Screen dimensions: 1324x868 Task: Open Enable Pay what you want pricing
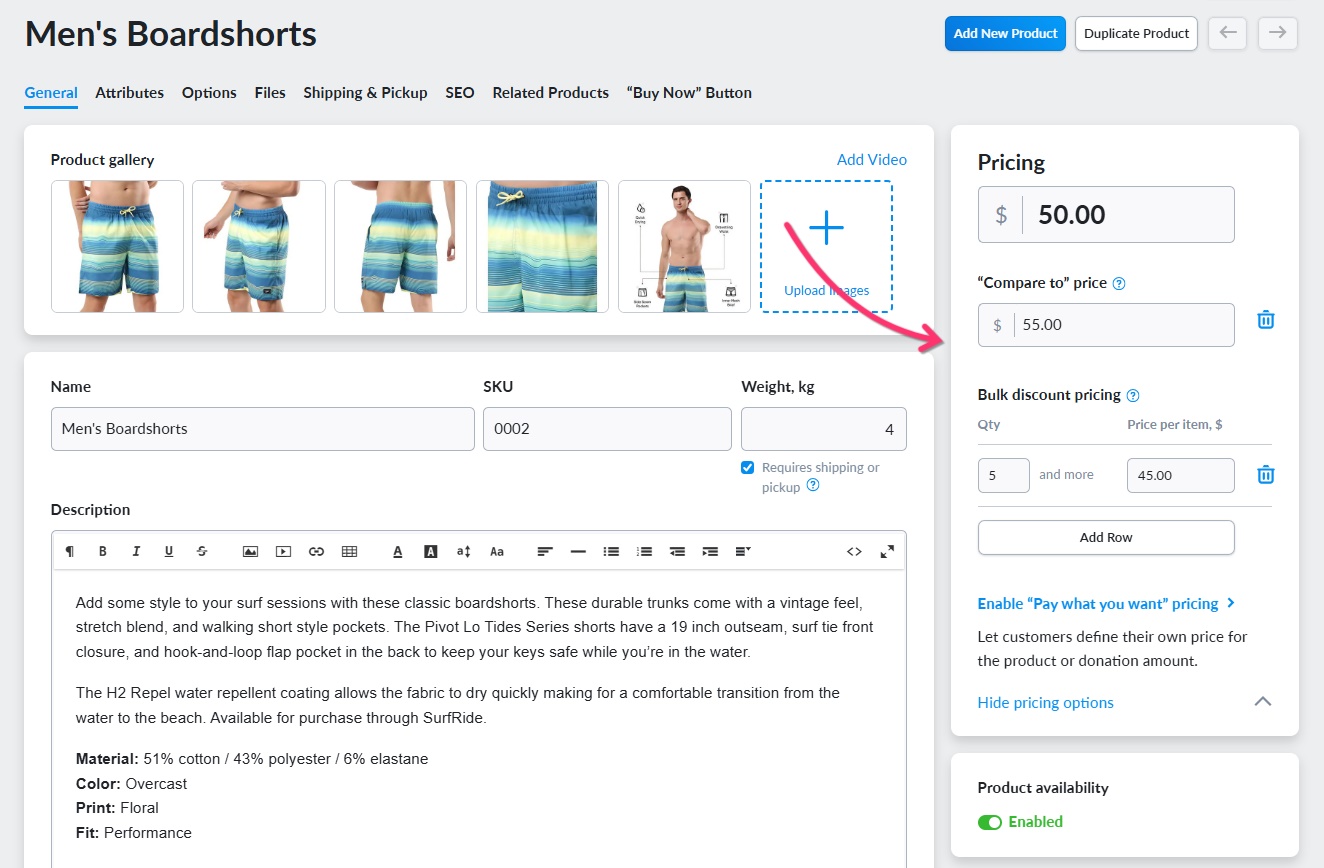pos(1107,604)
